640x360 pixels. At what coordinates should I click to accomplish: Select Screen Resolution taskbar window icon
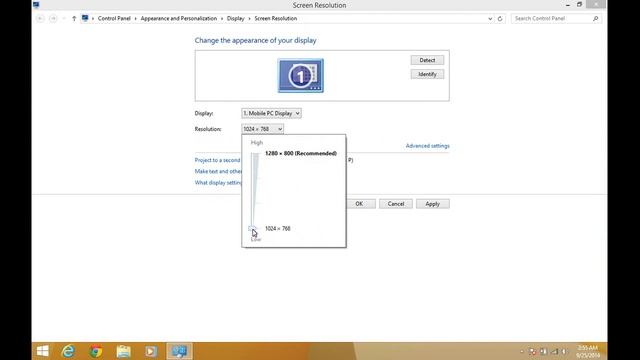[x=179, y=351]
